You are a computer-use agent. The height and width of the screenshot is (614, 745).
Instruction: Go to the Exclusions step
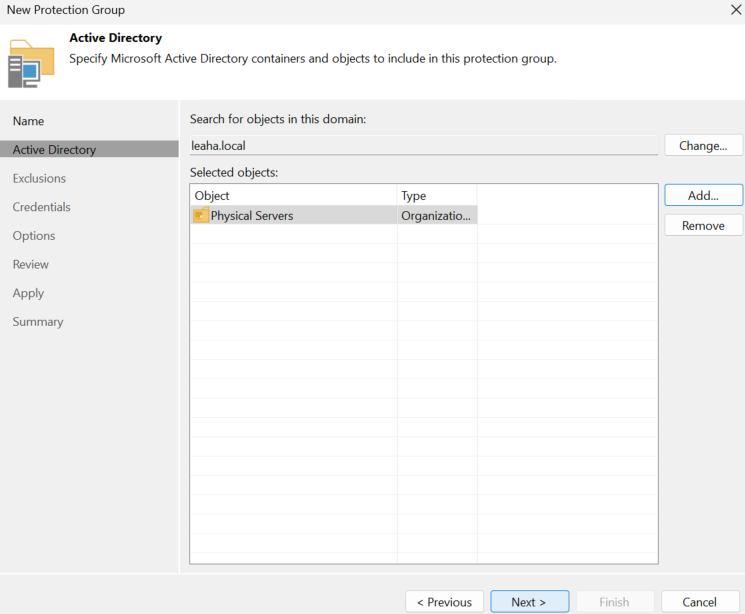click(x=39, y=179)
